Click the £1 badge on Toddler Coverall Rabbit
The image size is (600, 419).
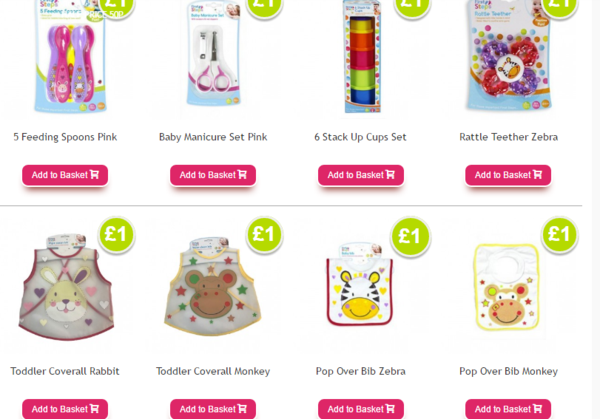point(116,234)
